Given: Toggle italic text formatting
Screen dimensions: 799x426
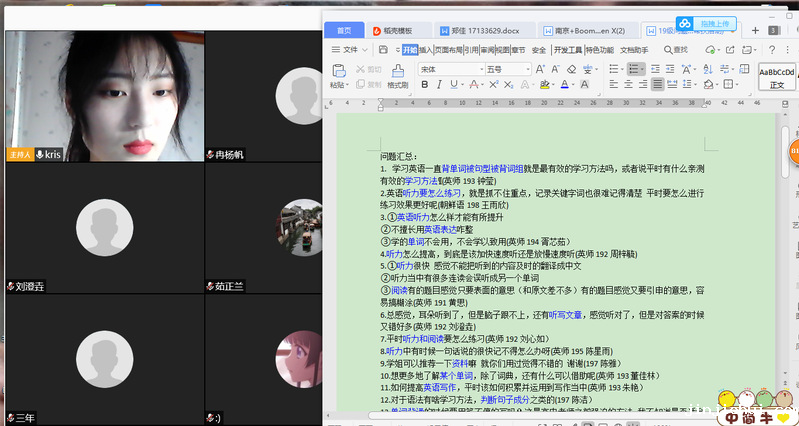Looking at the screenshot, I should coord(438,85).
